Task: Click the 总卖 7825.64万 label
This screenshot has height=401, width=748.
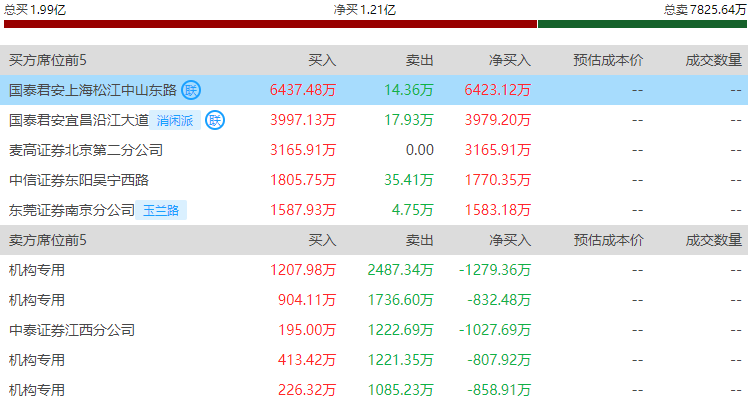Action: (x=705, y=9)
